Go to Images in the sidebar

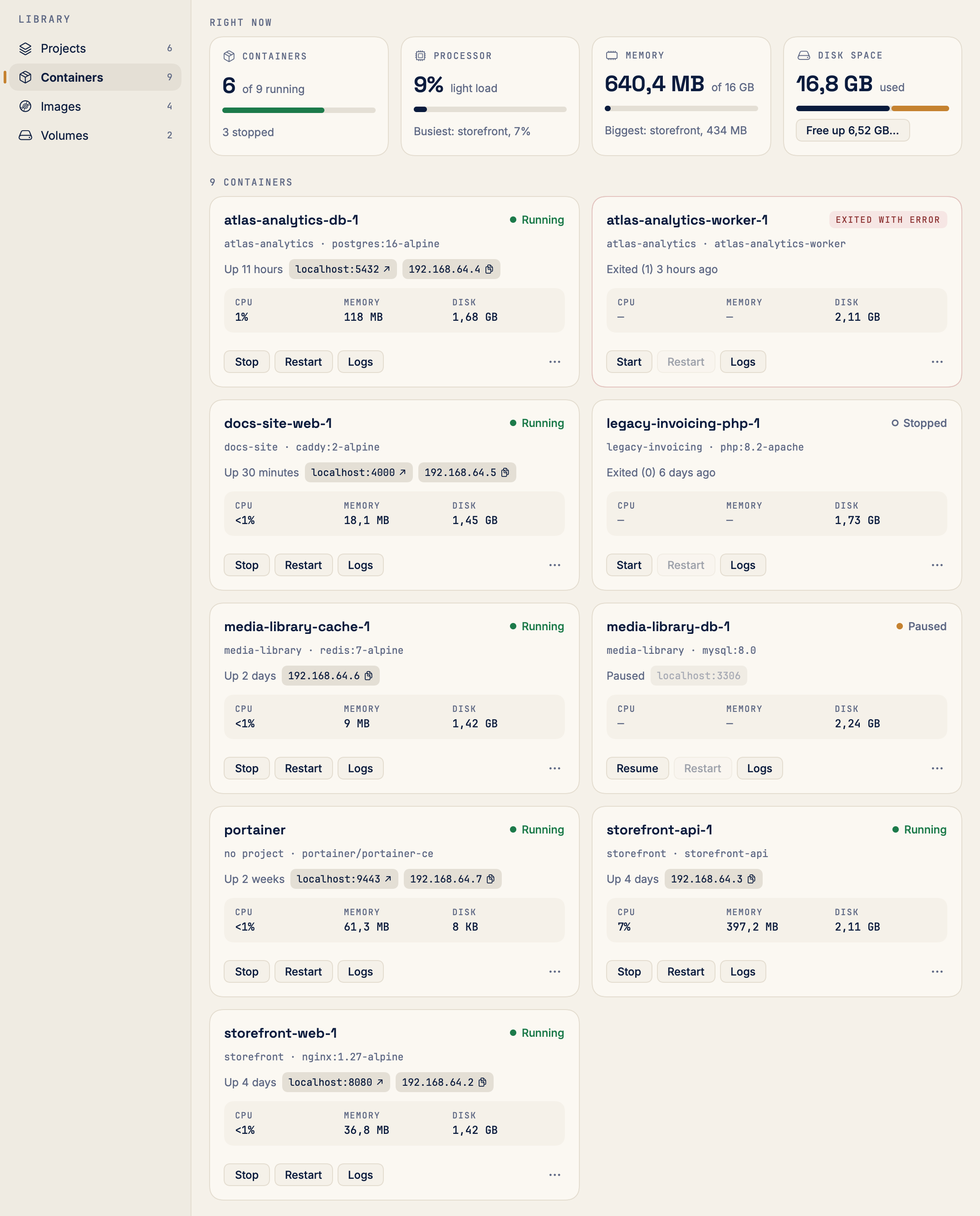click(95, 107)
